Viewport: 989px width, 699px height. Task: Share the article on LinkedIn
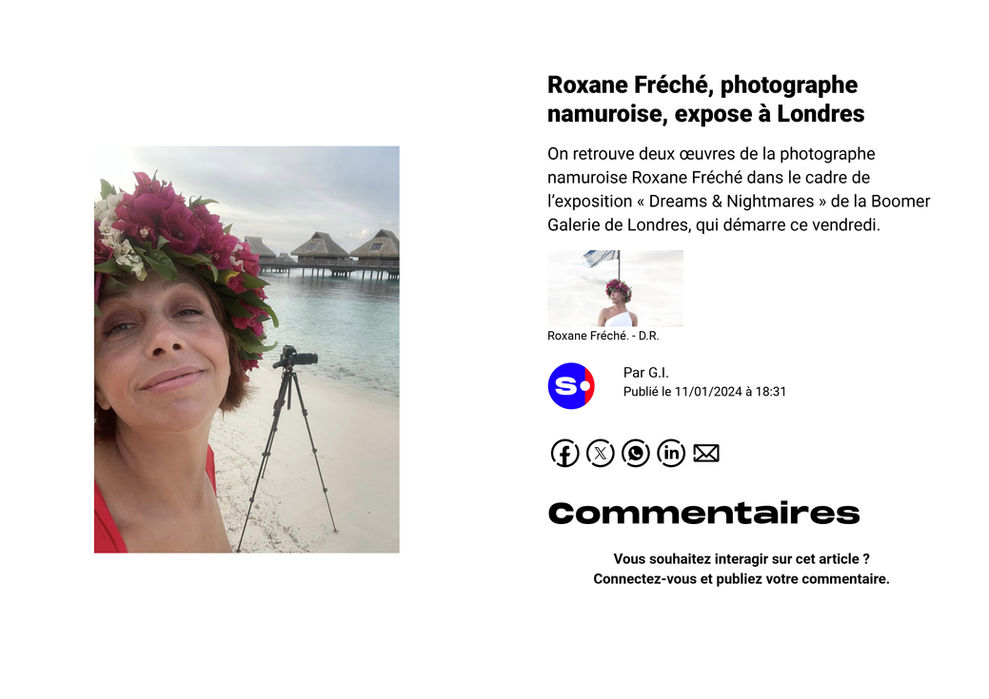point(670,453)
